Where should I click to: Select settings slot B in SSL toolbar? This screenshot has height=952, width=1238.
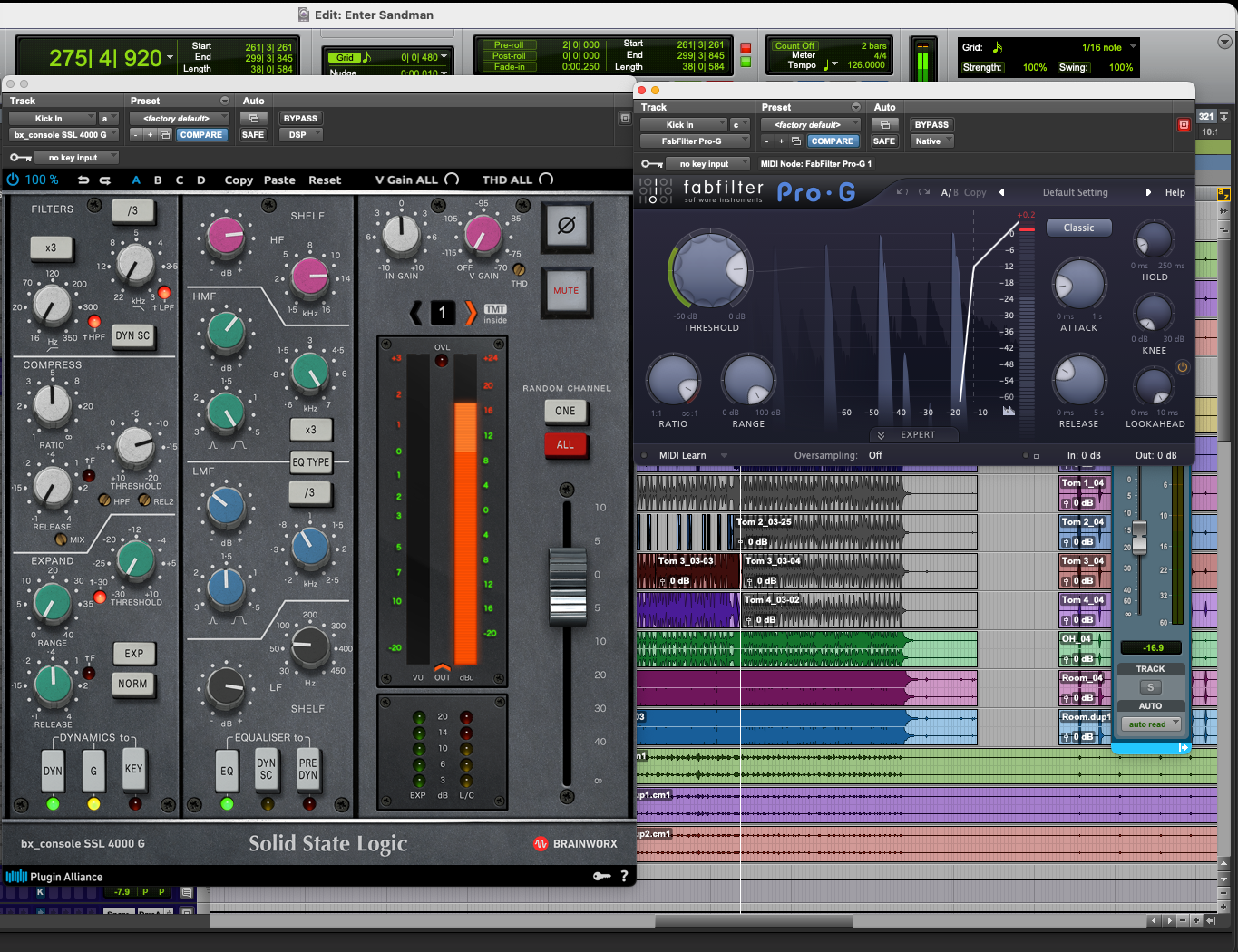coord(158,180)
